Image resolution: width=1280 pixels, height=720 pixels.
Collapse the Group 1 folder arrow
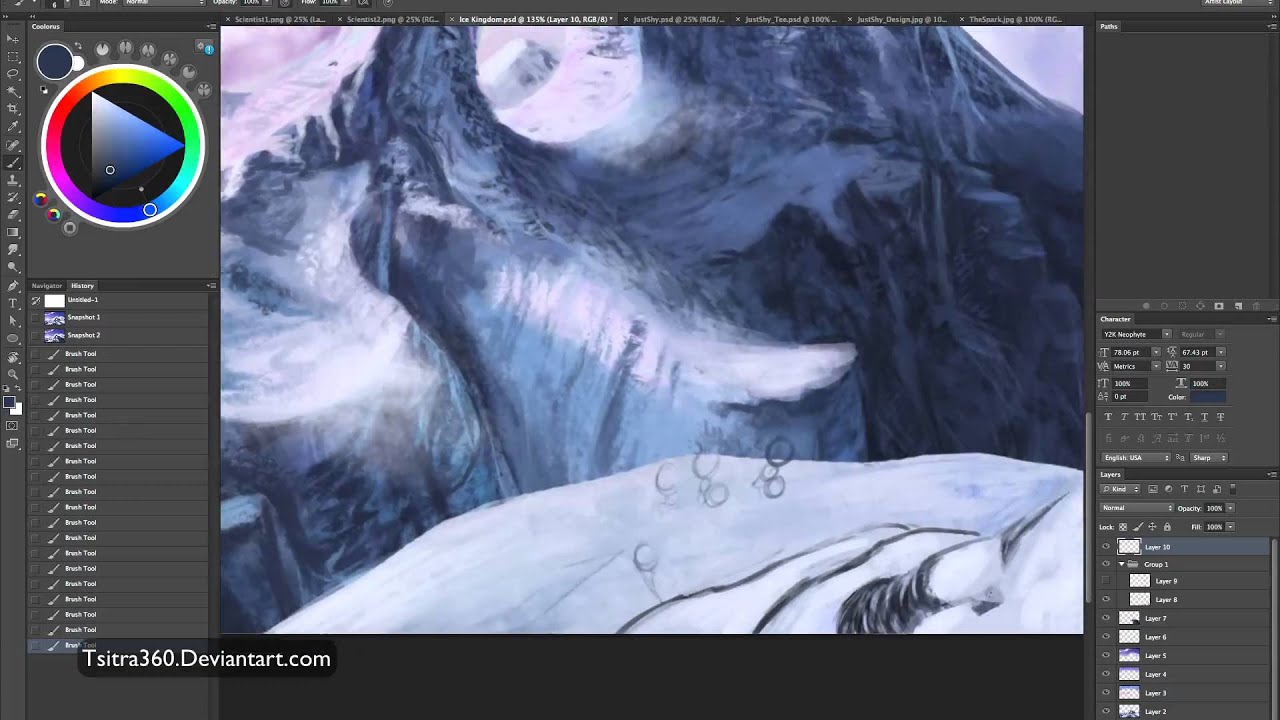click(x=1121, y=565)
